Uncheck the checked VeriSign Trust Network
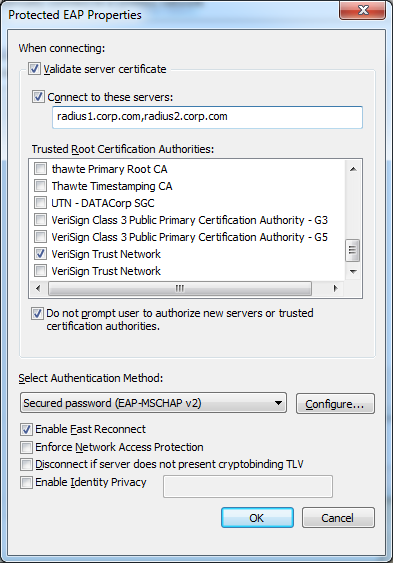Image resolution: width=393 pixels, height=563 pixels. [40, 253]
